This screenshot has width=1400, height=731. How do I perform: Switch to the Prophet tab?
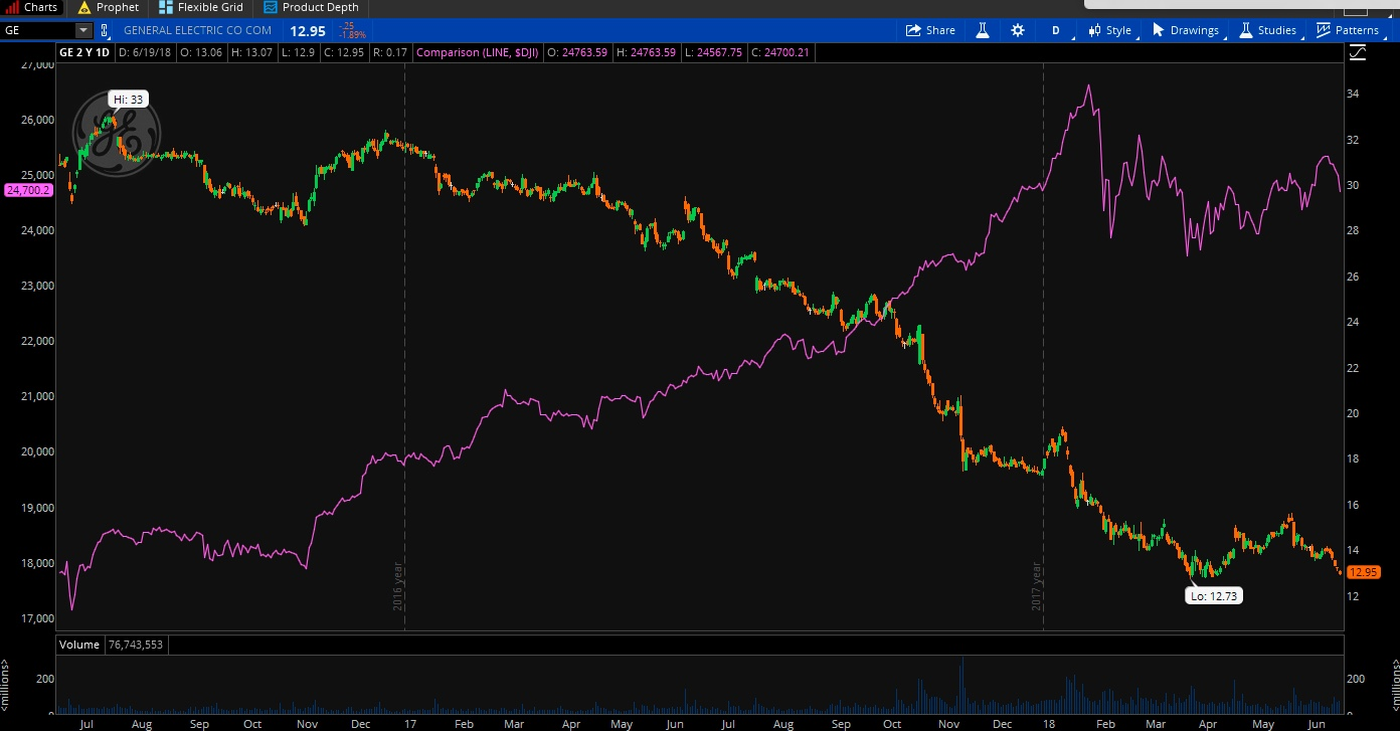pyautogui.click(x=109, y=7)
